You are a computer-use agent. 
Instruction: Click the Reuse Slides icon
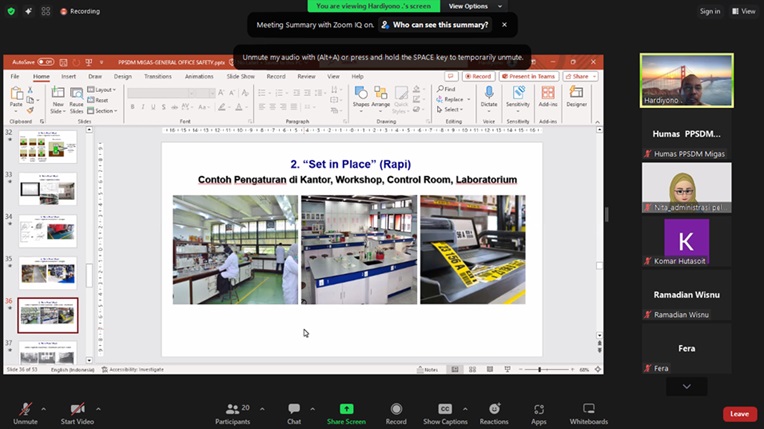(x=76, y=94)
